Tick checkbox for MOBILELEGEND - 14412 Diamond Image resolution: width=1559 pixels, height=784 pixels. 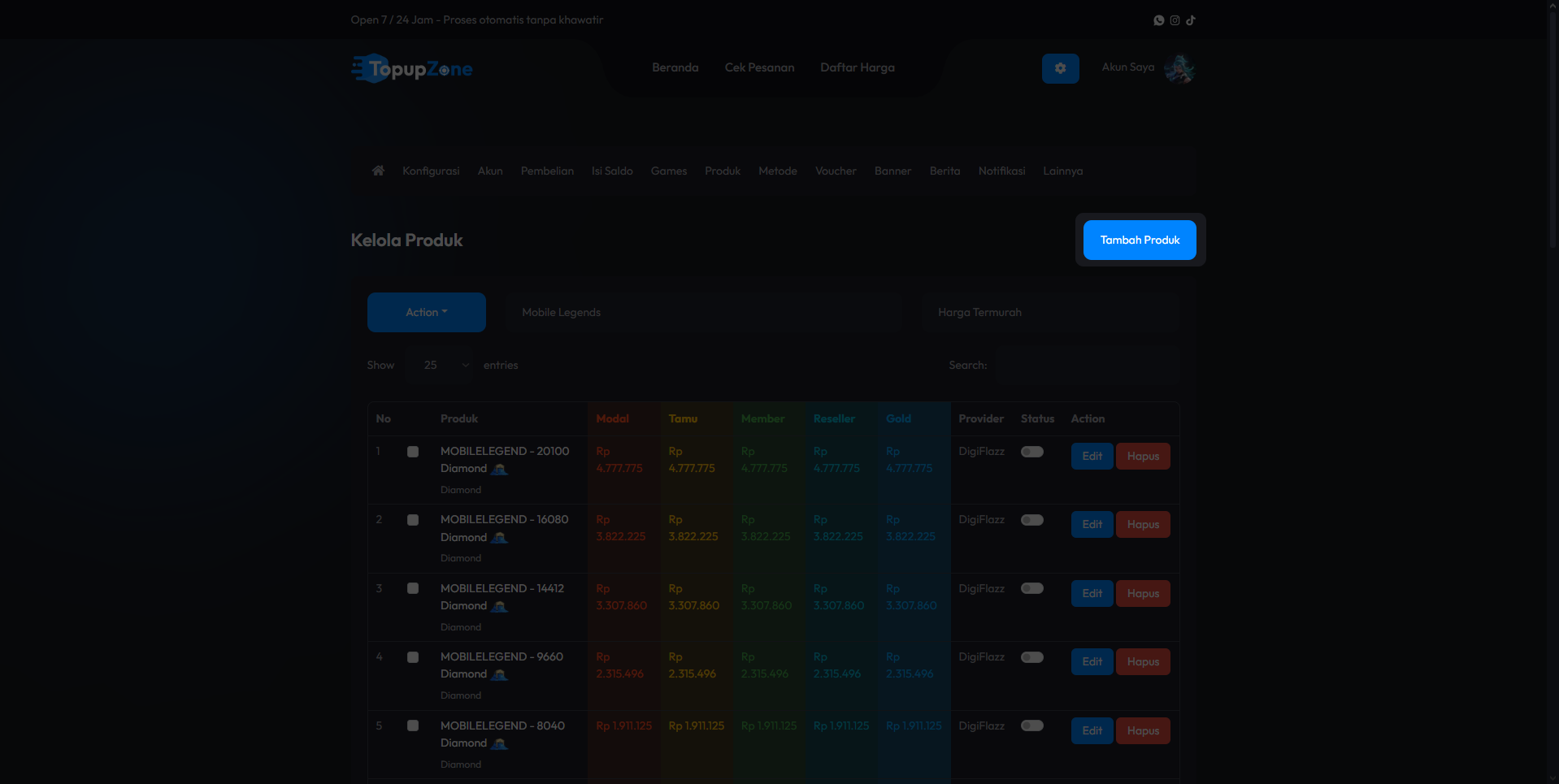point(413,588)
